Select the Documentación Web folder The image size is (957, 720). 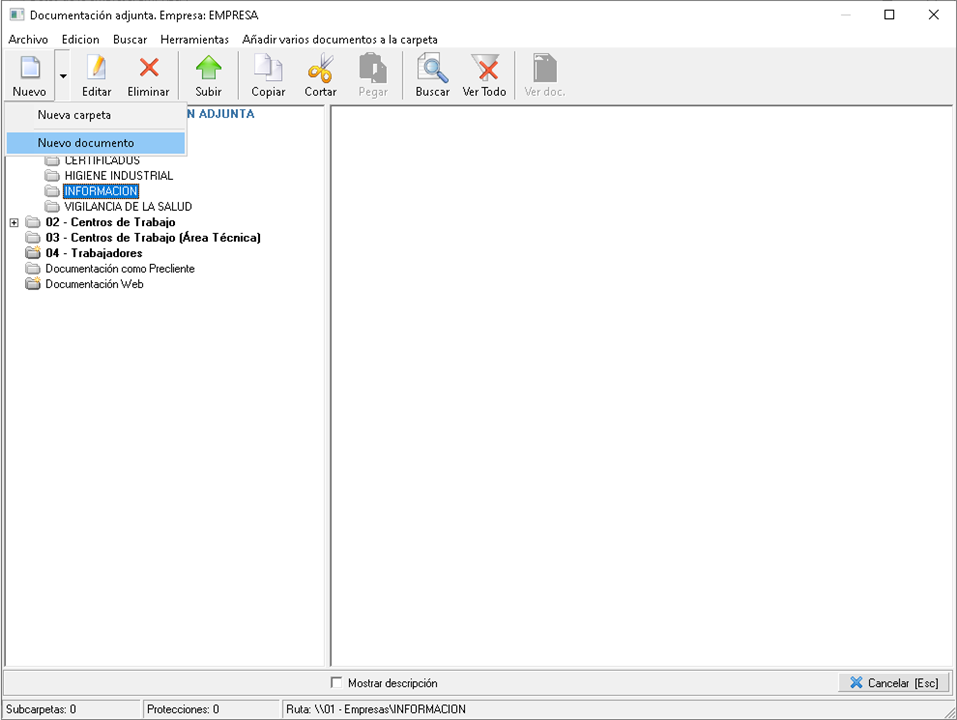[94, 284]
